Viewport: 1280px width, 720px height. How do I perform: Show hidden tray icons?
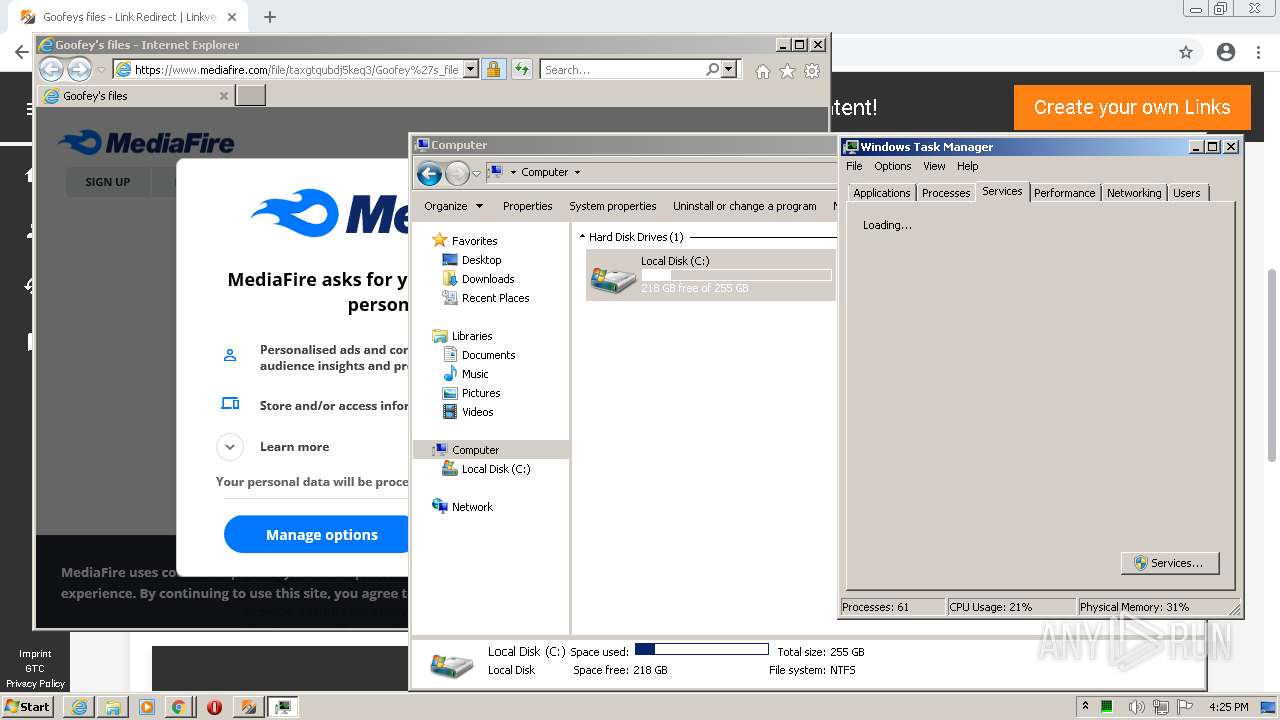tap(1085, 707)
